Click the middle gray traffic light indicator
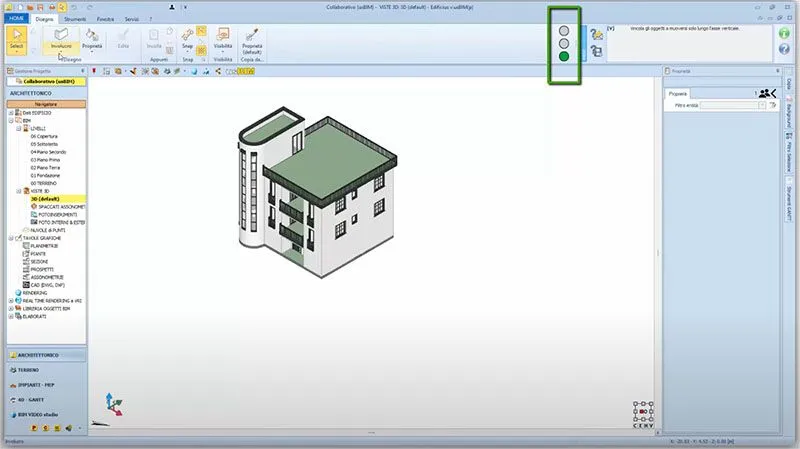Viewport: 800px width, 449px height. click(564, 44)
